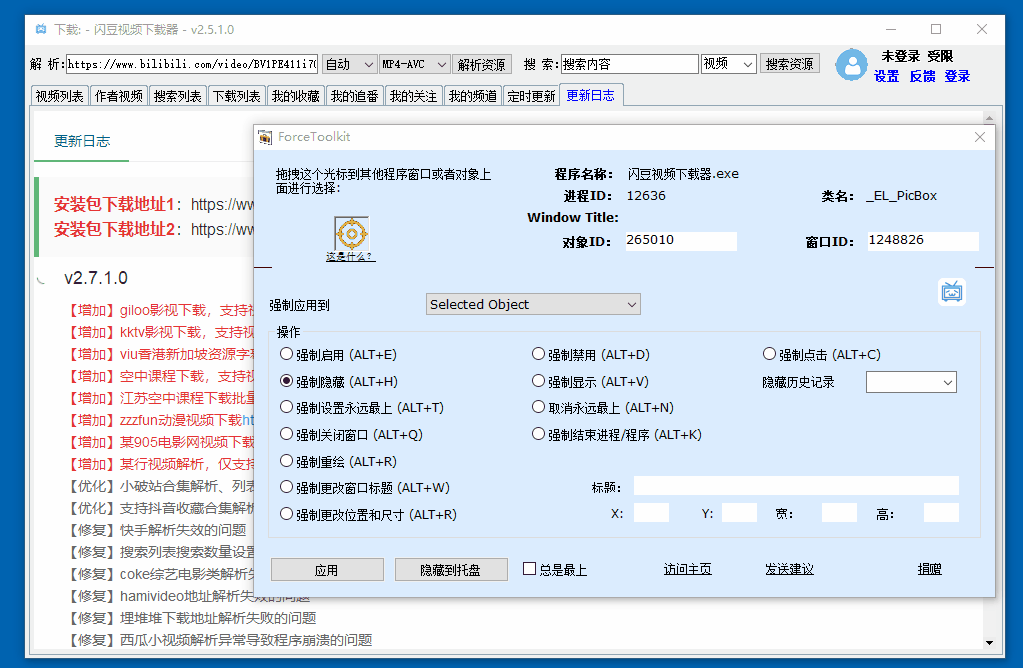Open the 隐藏历史记录 dropdown

910,382
